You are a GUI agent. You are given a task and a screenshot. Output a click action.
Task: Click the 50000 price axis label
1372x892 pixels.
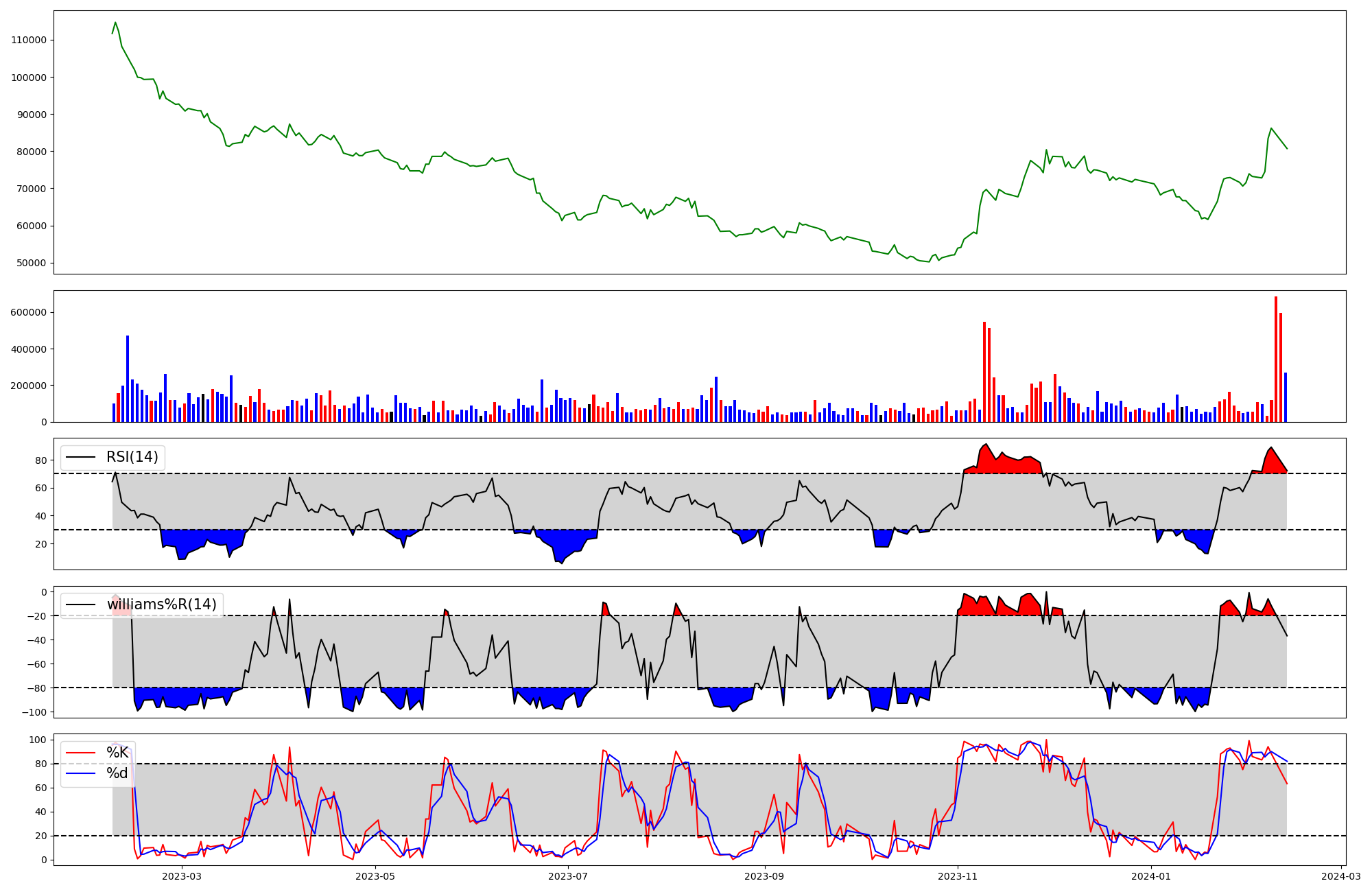32,263
